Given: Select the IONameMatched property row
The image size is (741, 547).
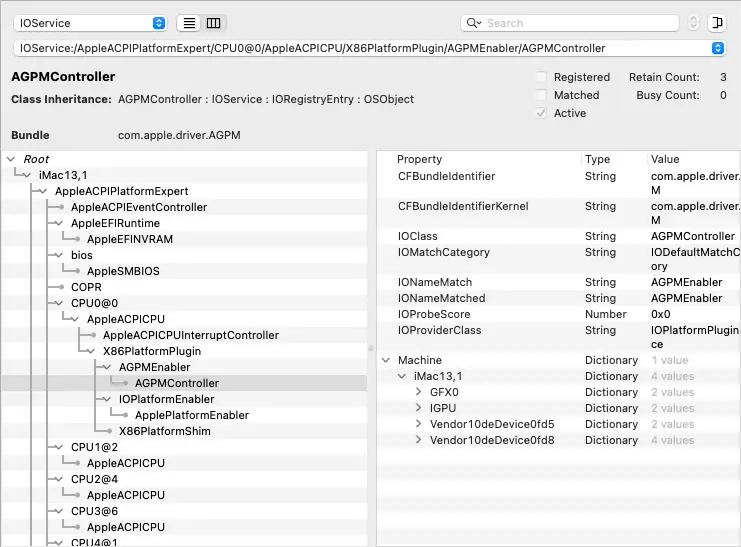Looking at the screenshot, I should [559, 298].
